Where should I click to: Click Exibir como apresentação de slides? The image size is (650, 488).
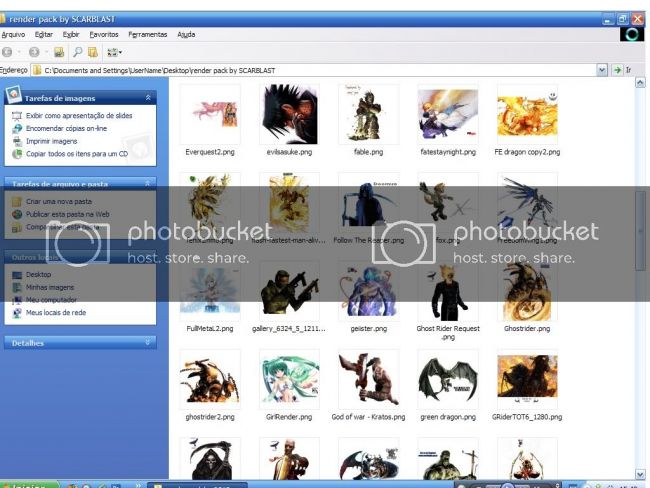pyautogui.click(x=79, y=116)
